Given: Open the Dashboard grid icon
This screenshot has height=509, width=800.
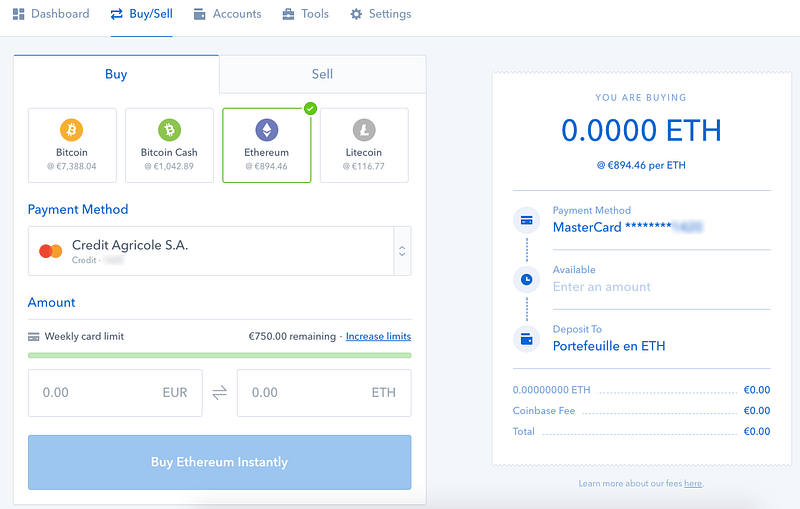Looking at the screenshot, I should (x=19, y=14).
